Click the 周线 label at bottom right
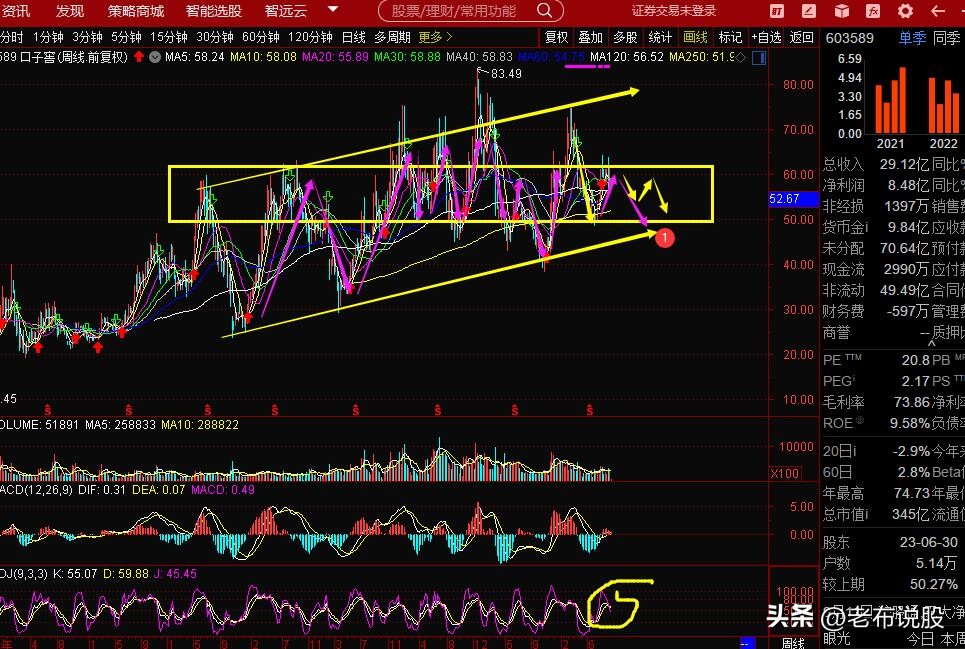965x649 pixels. coord(793,643)
